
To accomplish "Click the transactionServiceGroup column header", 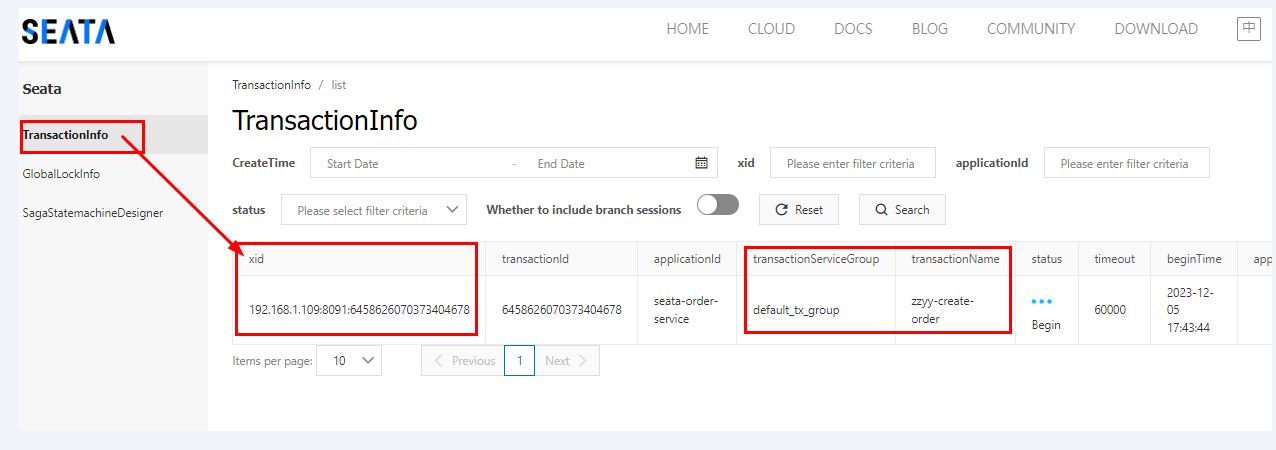I will click(x=816, y=259).
